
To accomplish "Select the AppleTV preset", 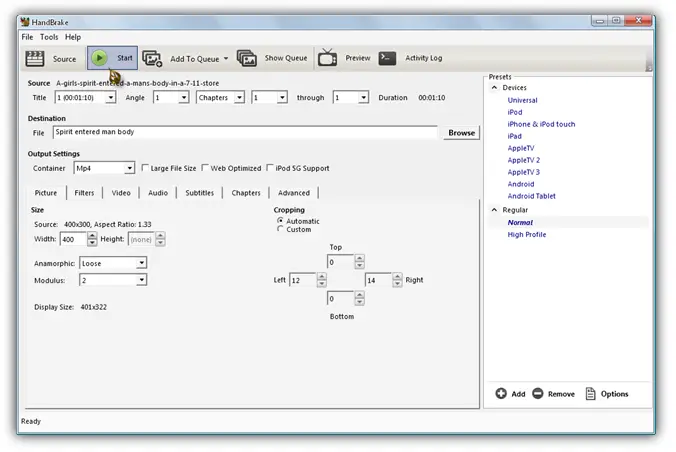I will pos(521,148).
